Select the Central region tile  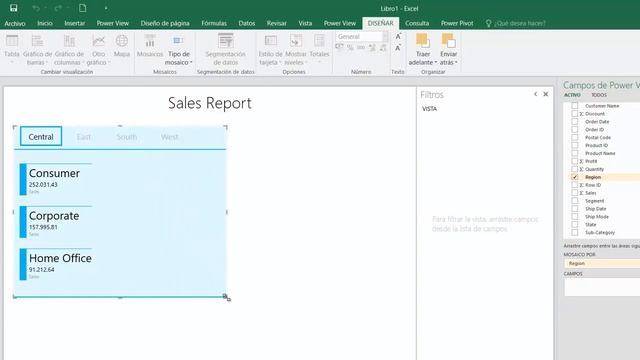pos(41,136)
